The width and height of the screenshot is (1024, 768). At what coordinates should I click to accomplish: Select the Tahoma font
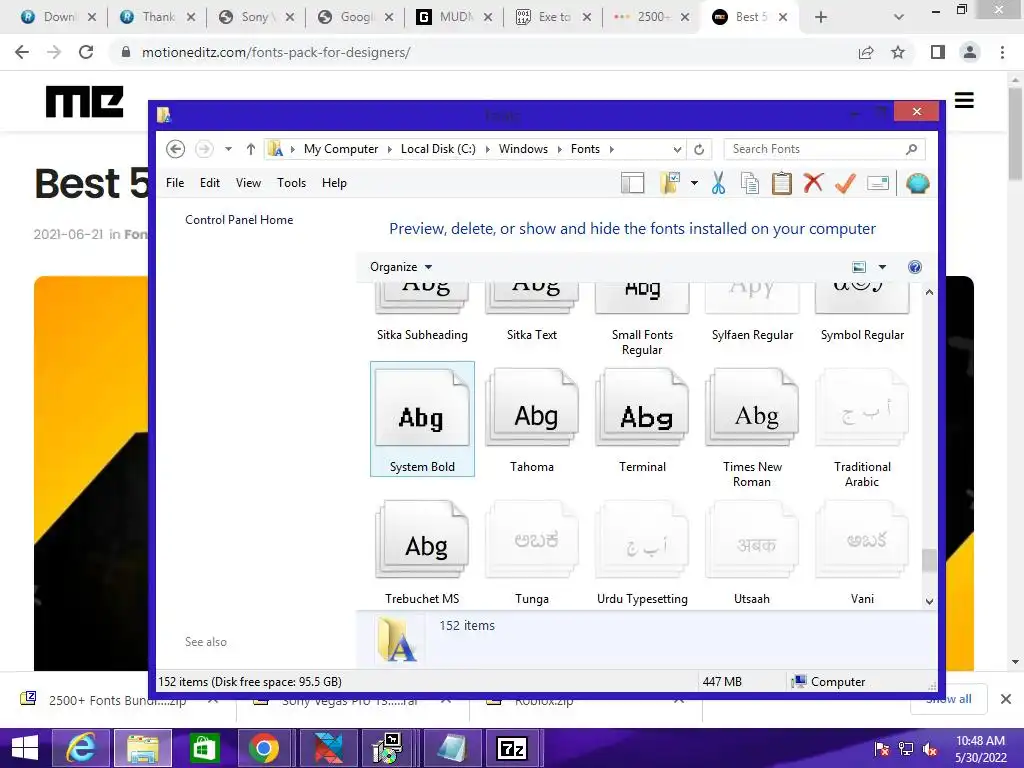(532, 419)
